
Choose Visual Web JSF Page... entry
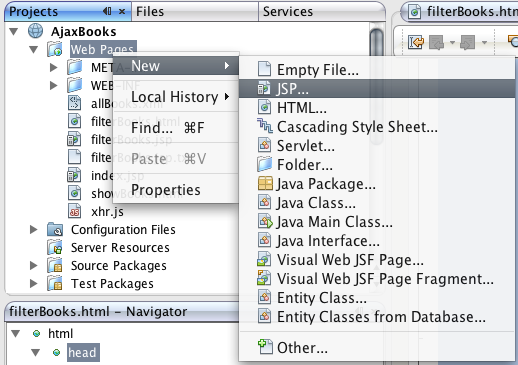377,260
